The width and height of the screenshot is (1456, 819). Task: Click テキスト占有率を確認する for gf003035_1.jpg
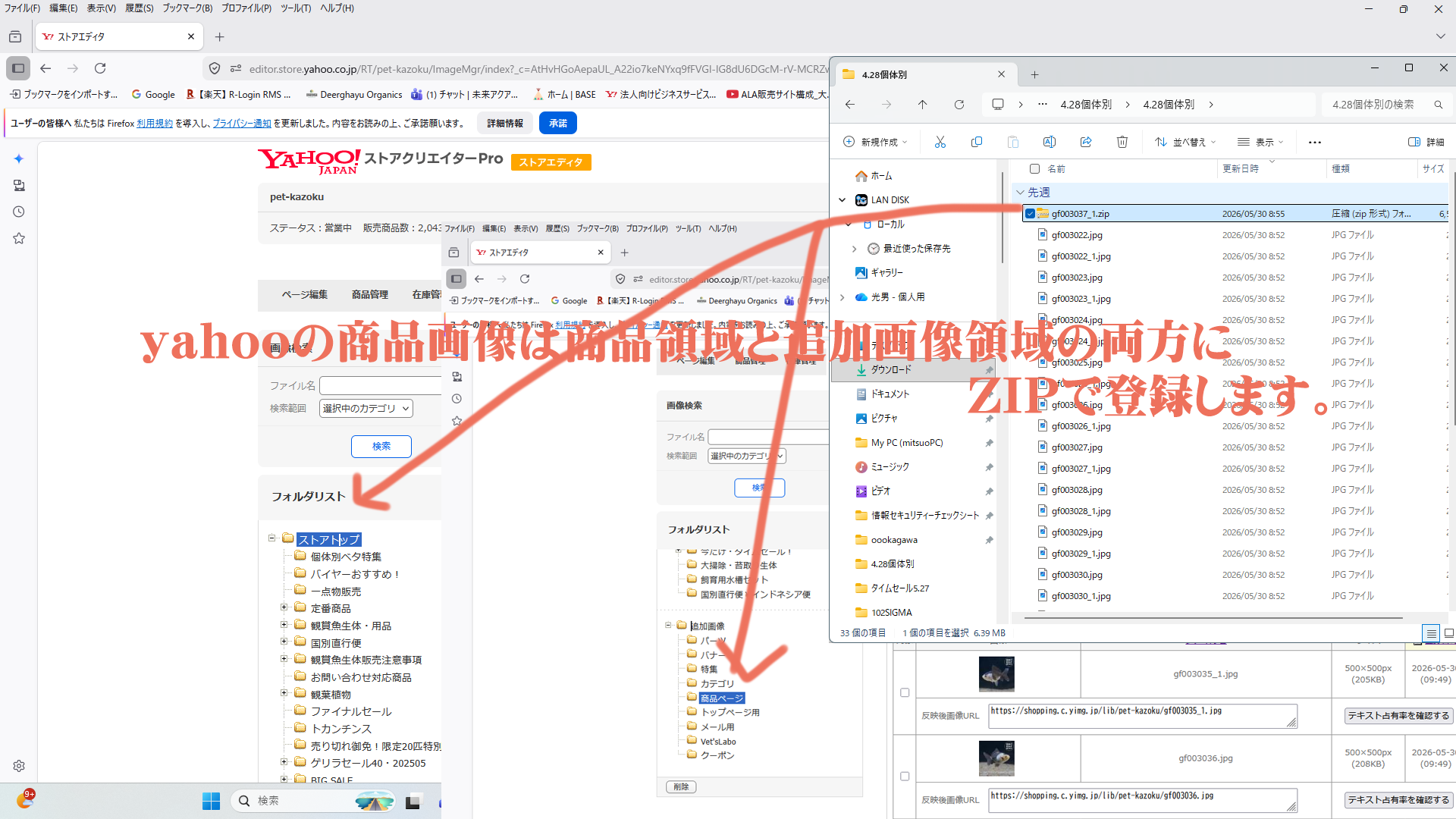[x=1398, y=715]
